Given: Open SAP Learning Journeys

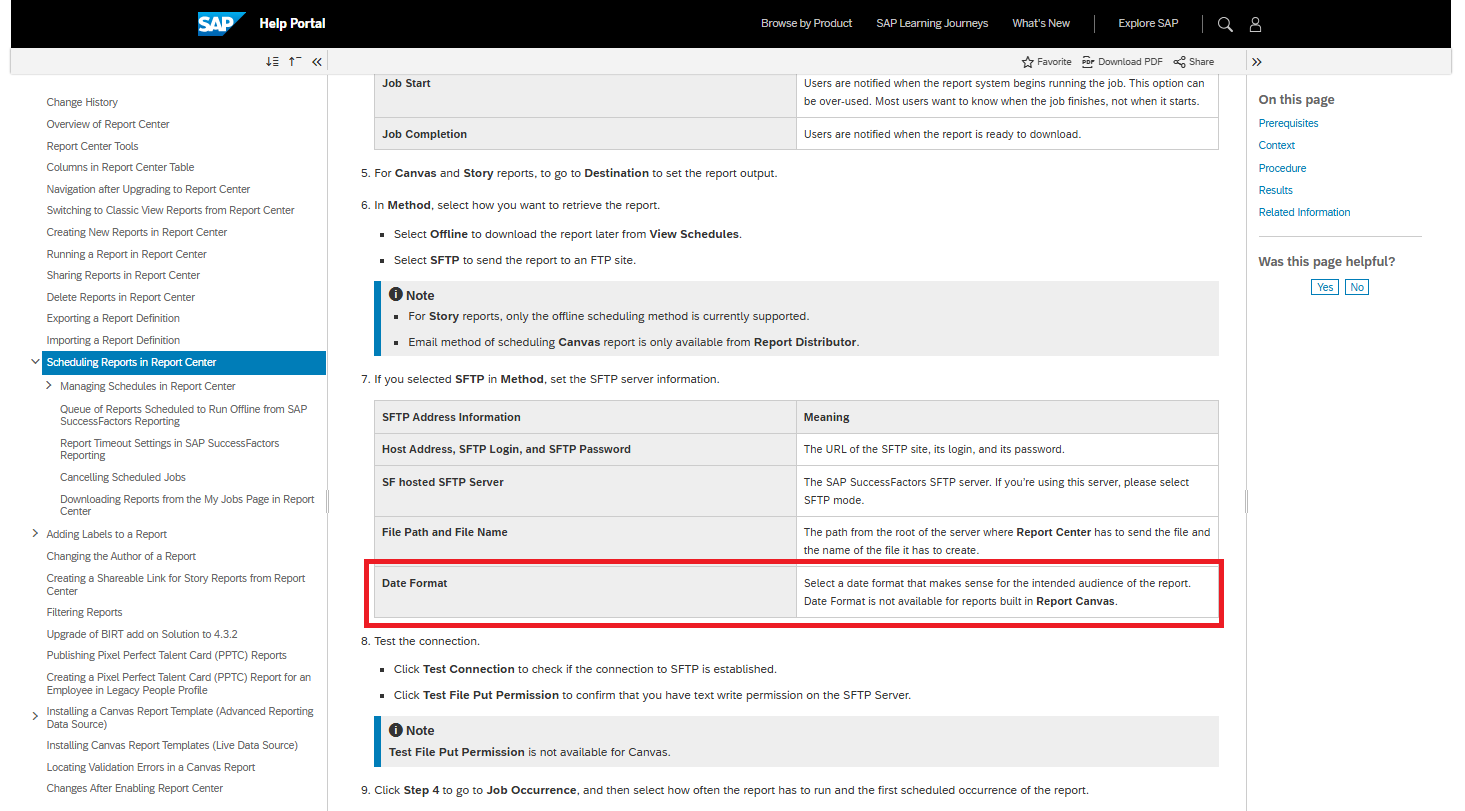Looking at the screenshot, I should pos(932,23).
